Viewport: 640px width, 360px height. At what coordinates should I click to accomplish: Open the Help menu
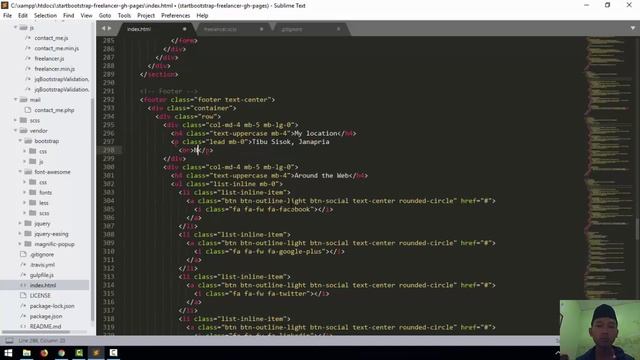click(202, 16)
